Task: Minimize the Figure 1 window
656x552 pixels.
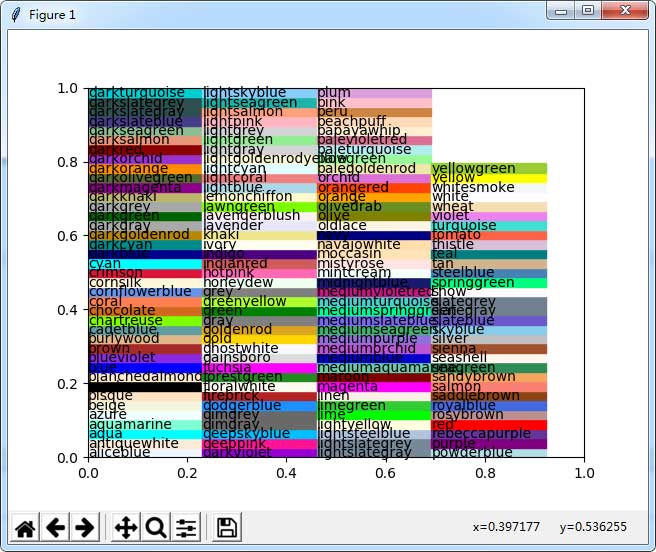Action: pos(561,10)
